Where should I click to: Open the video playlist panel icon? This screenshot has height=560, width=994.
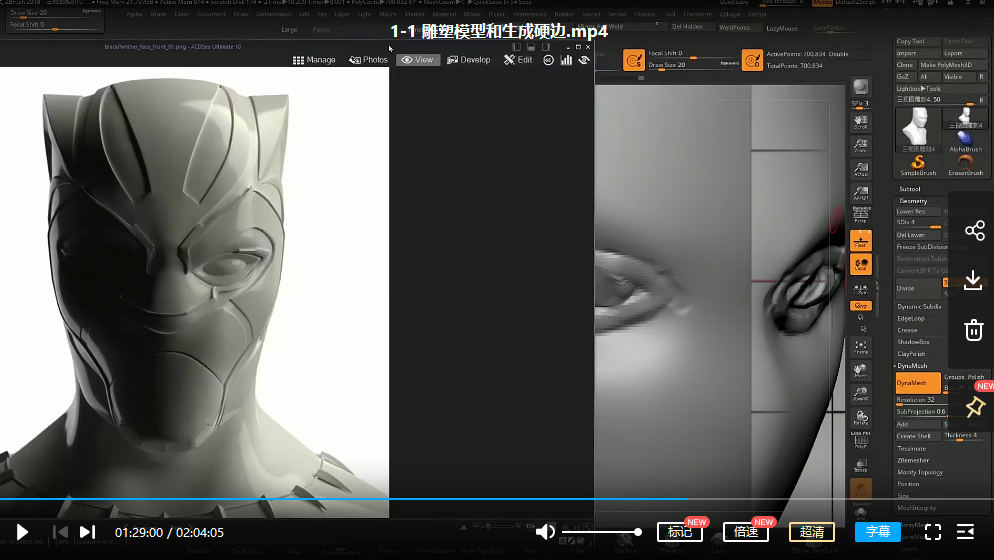click(x=966, y=532)
